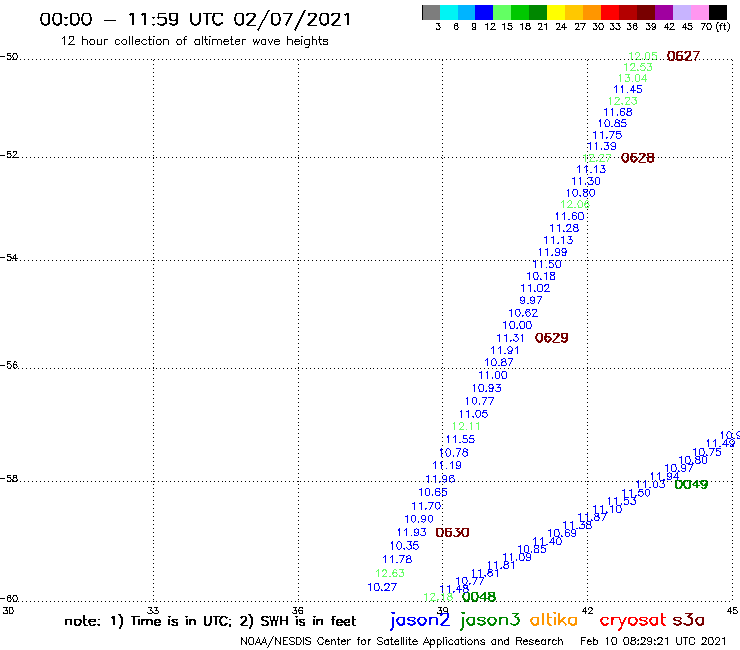
Task: Click the 12.27 wave height value
Action: tap(597, 158)
